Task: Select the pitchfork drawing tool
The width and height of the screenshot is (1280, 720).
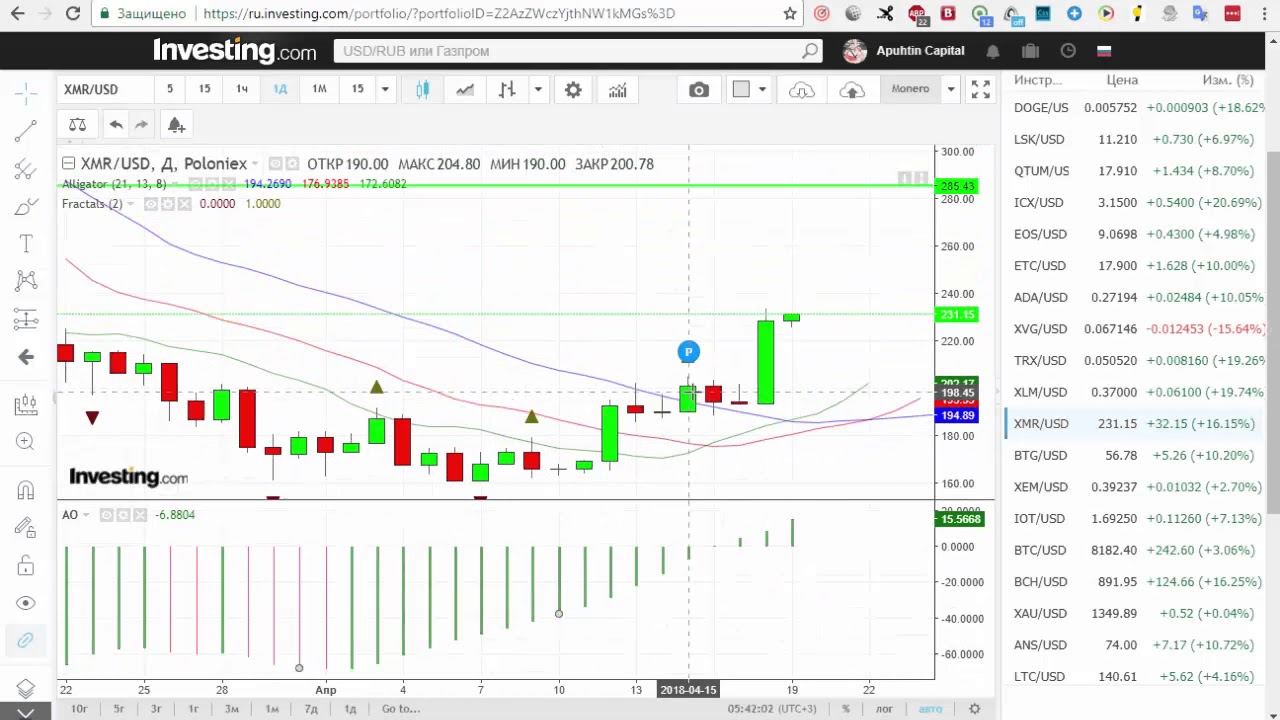Action: (x=26, y=169)
